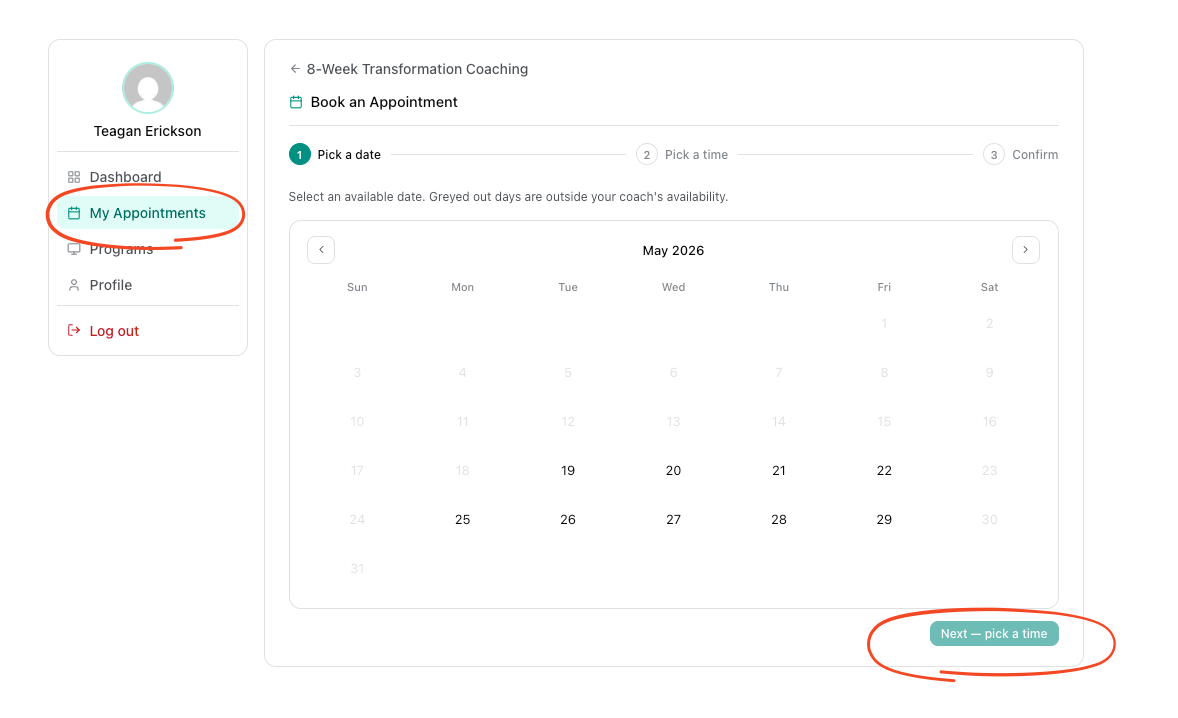
Task: Choose May 25 as appointment date
Action: [x=463, y=520]
